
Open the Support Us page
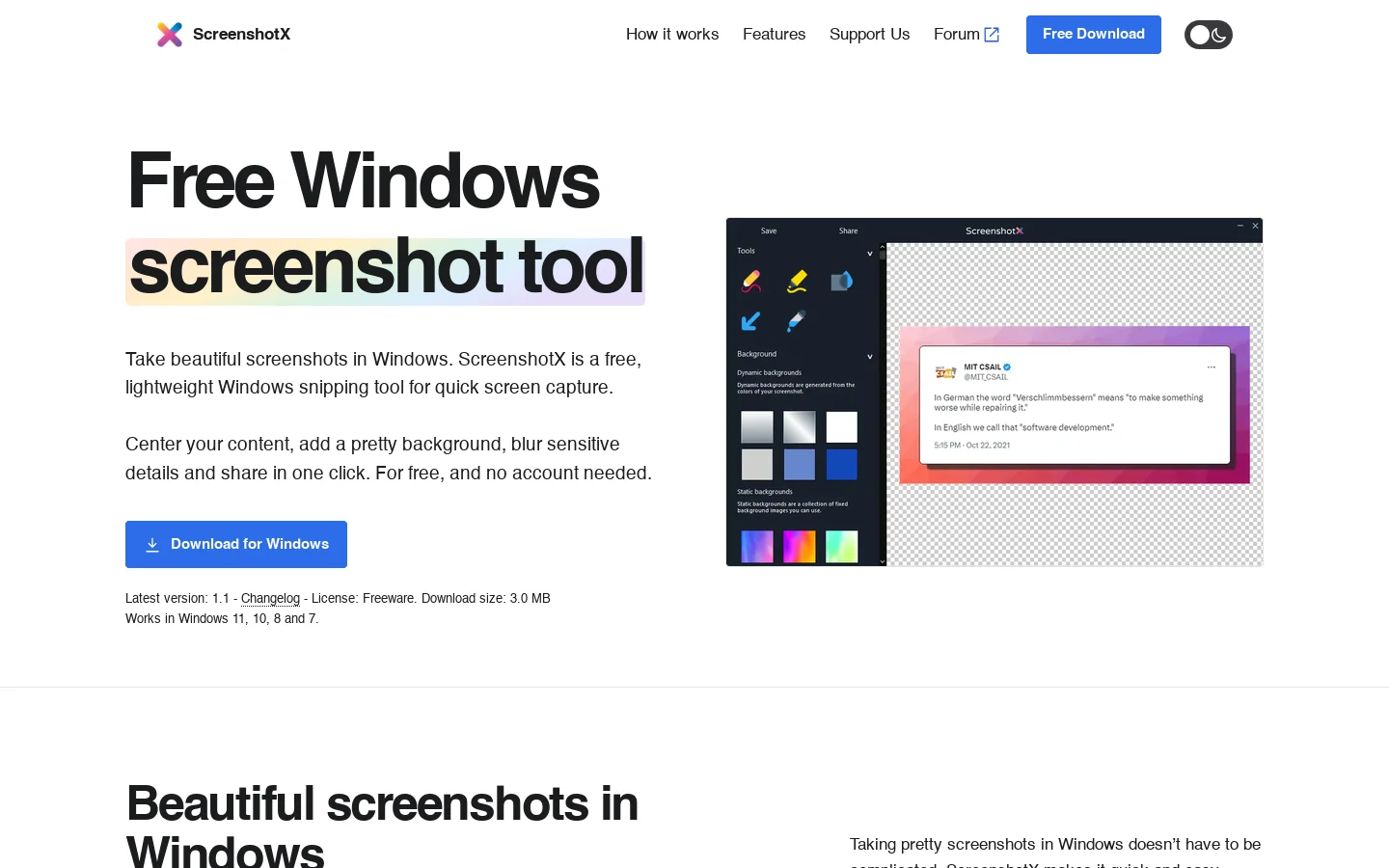coord(869,35)
